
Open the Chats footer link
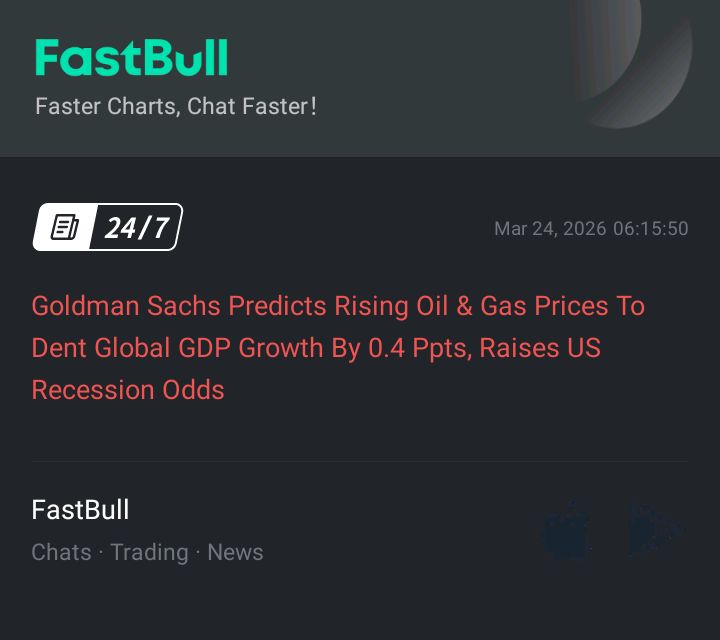tap(61, 552)
